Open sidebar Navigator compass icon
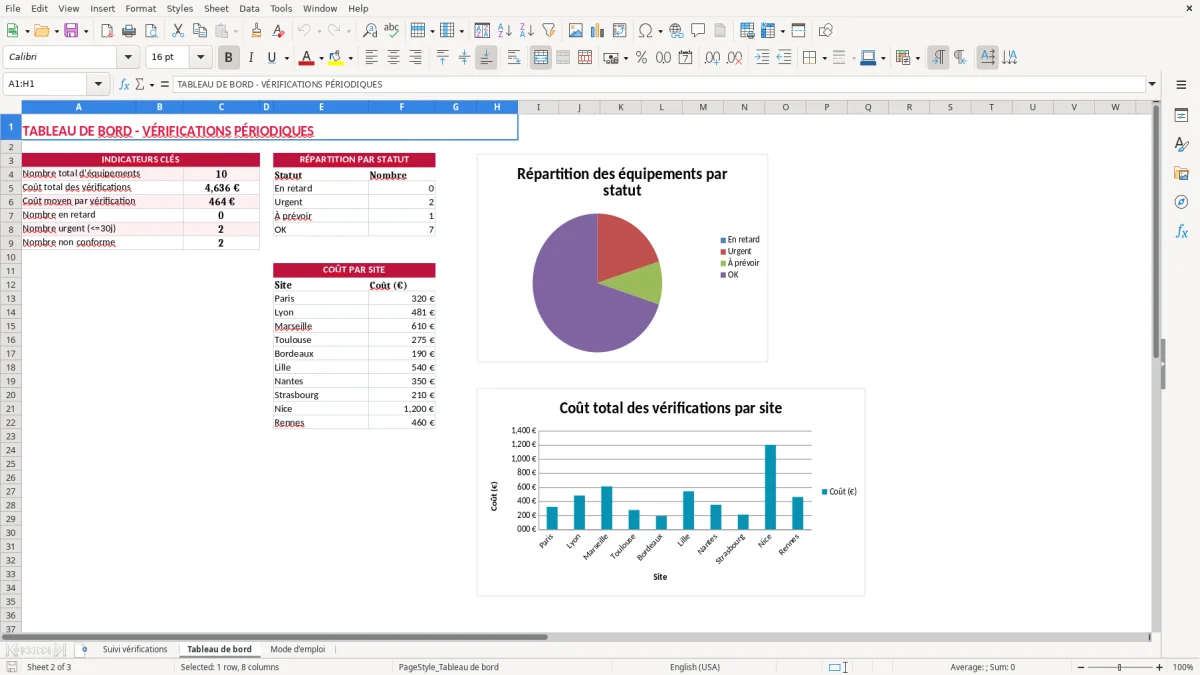 pos(1181,202)
